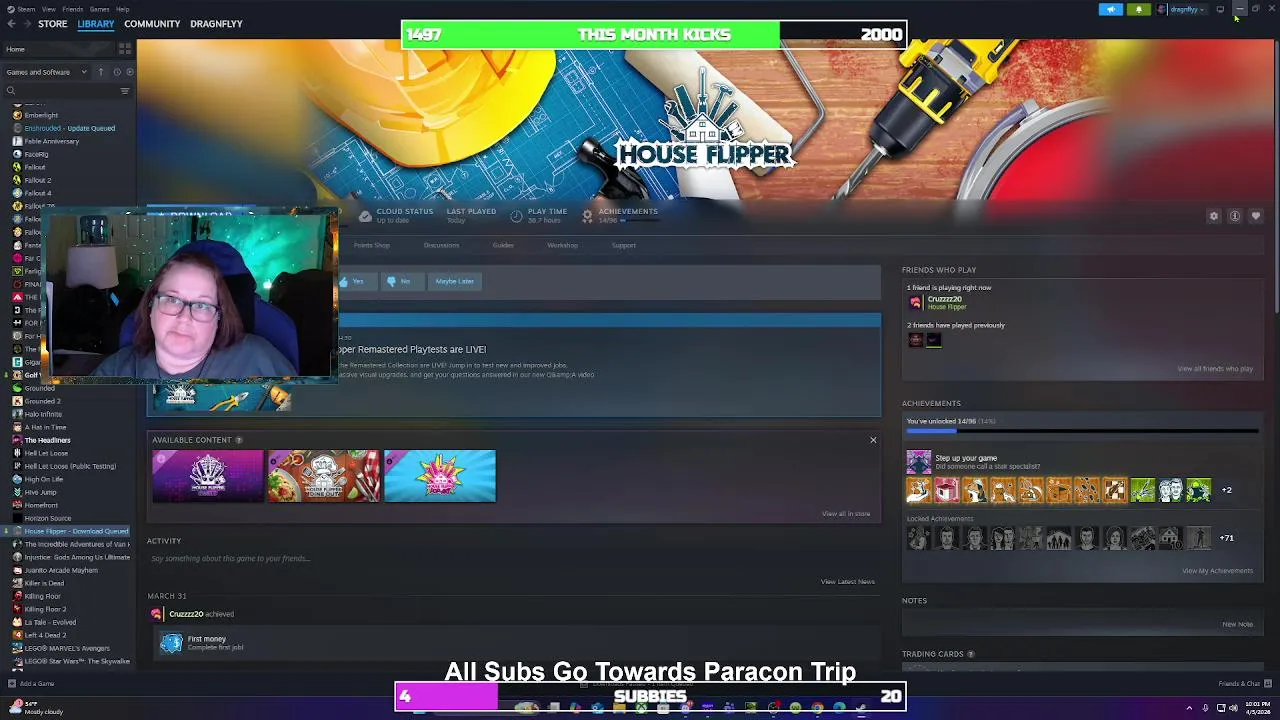Type in the say something activity field
This screenshot has width=1280, height=720.
(513, 559)
